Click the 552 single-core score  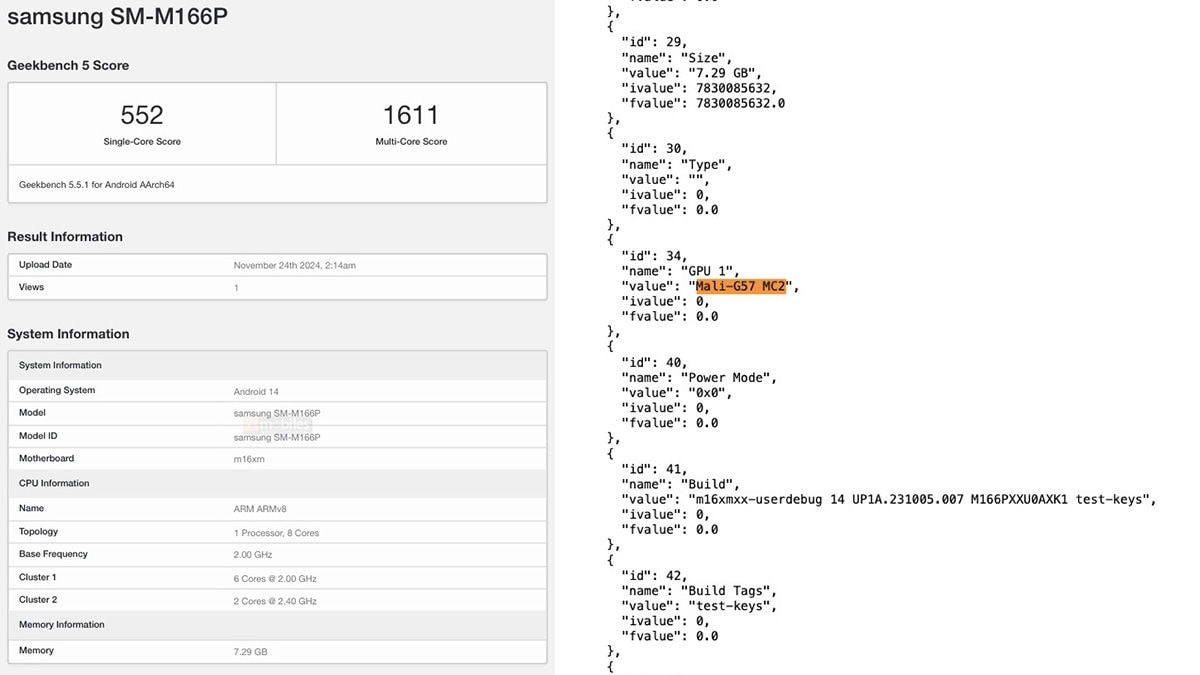[x=142, y=115]
